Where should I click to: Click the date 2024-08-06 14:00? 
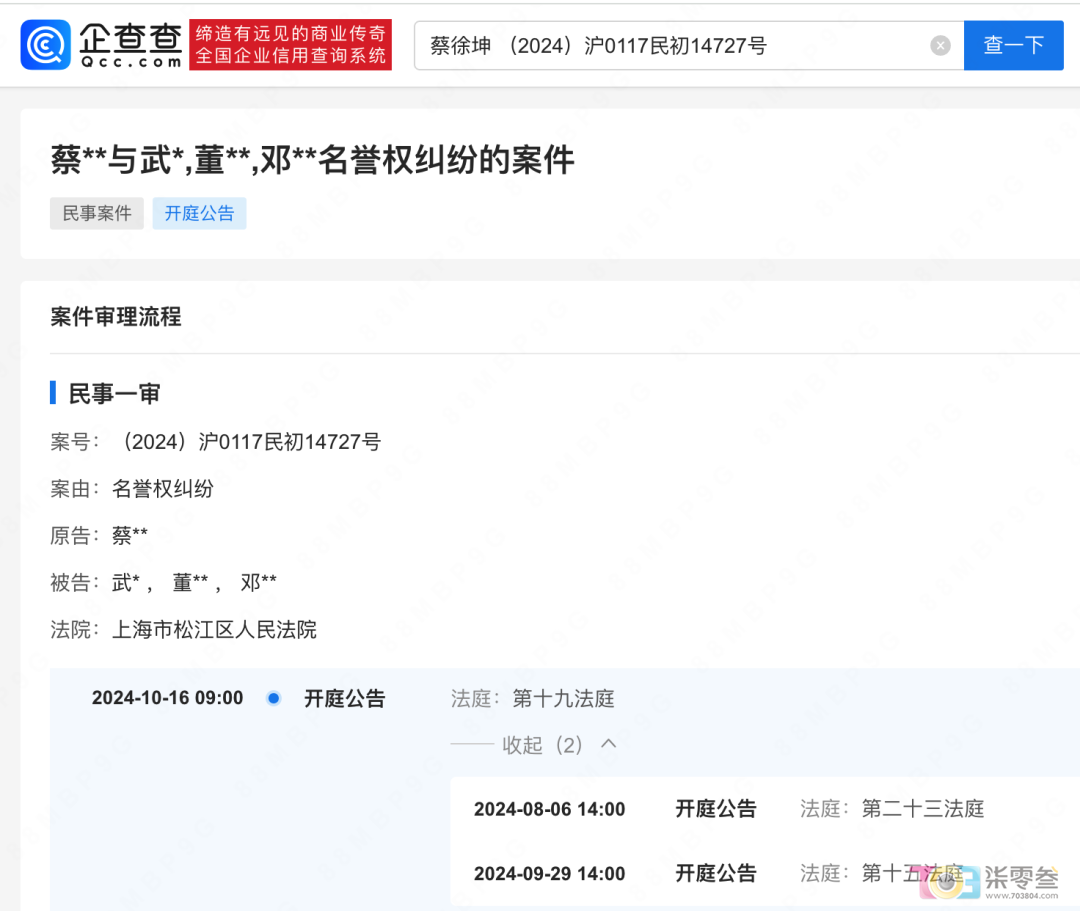tap(550, 809)
